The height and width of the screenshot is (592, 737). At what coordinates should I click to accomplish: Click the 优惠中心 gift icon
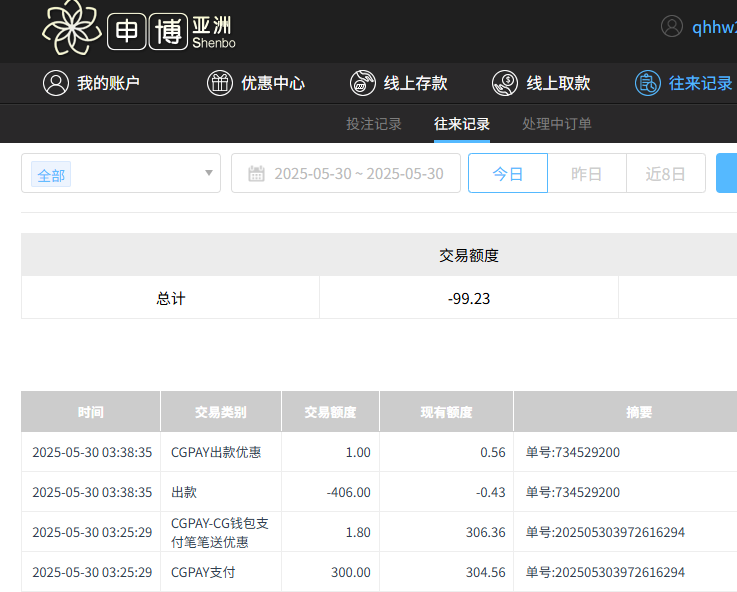coord(220,83)
